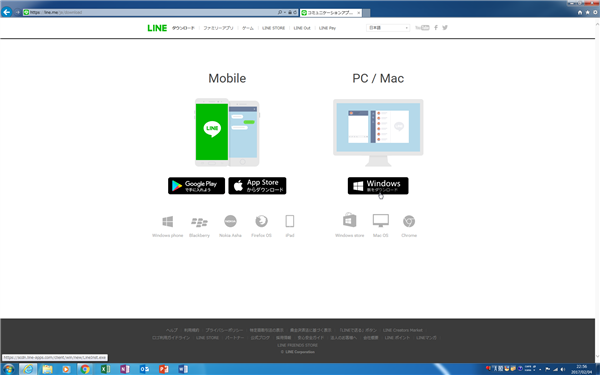Open the LINE ポイント footer link
Image resolution: width=600 pixels, height=375 pixels.
click(397, 338)
